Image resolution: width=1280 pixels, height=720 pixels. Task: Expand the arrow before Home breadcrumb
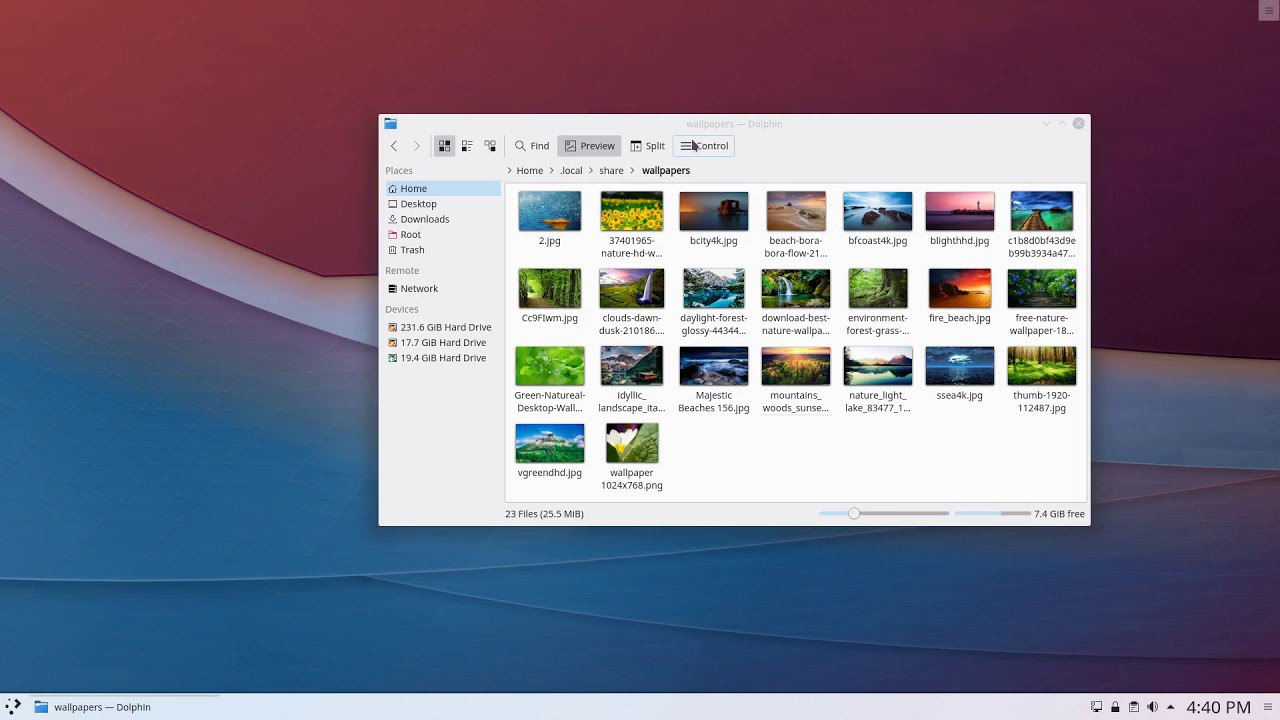pyautogui.click(x=510, y=171)
